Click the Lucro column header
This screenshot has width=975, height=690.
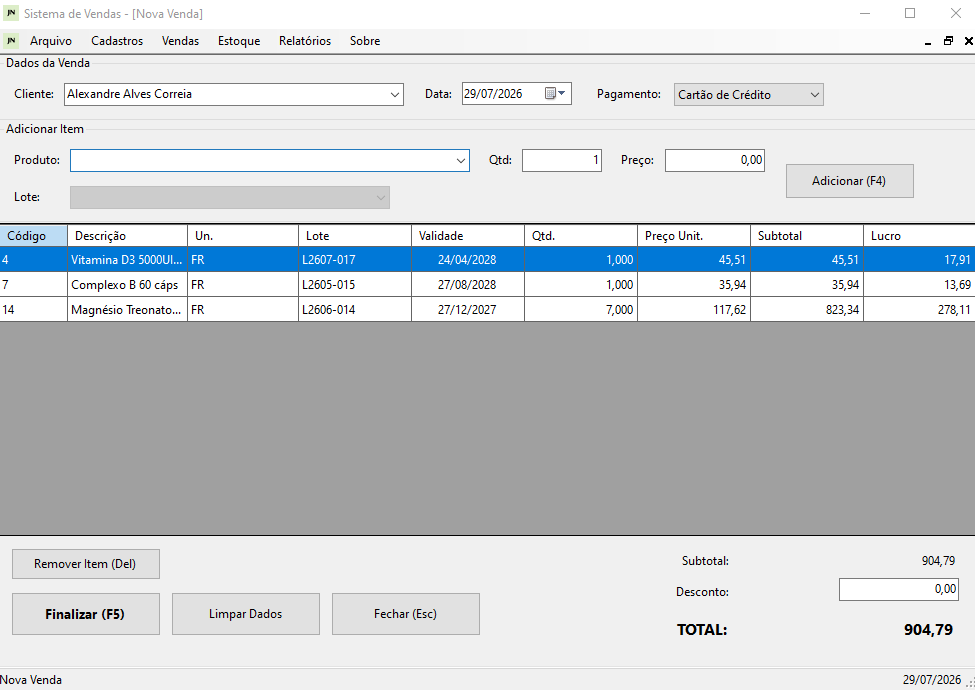pyautogui.click(x=920, y=236)
